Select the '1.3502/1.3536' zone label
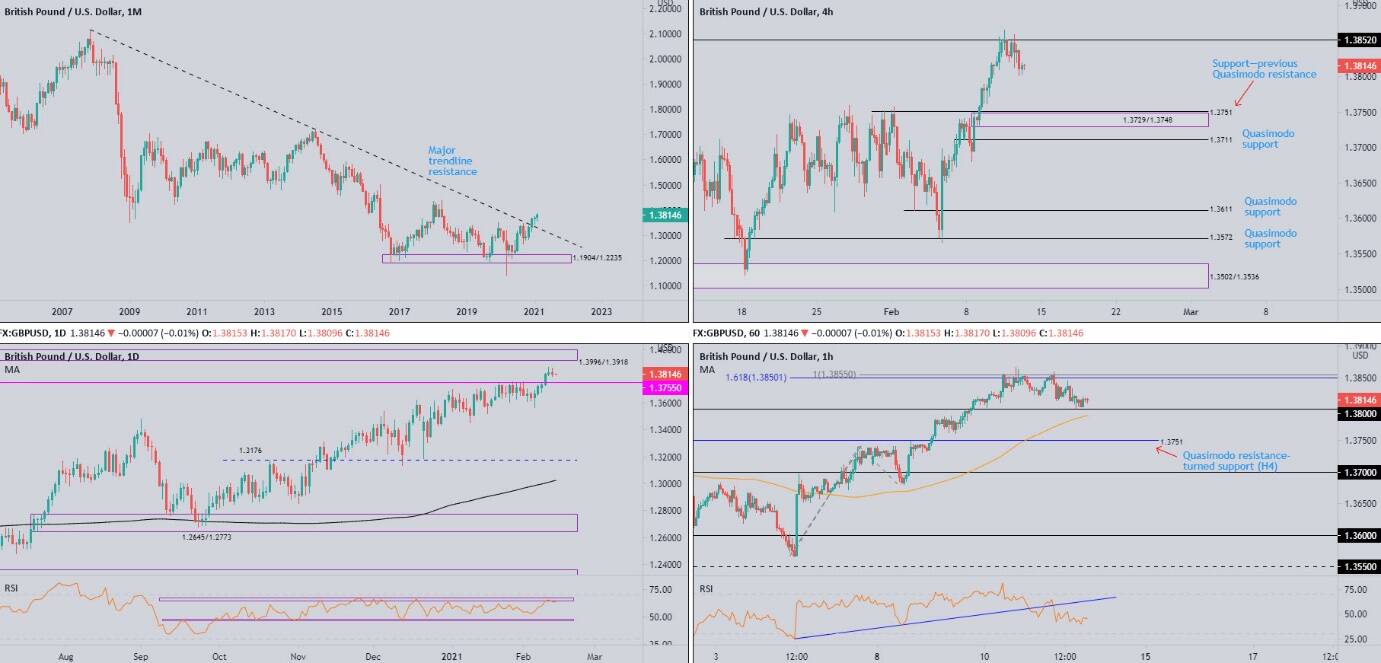 click(1235, 276)
